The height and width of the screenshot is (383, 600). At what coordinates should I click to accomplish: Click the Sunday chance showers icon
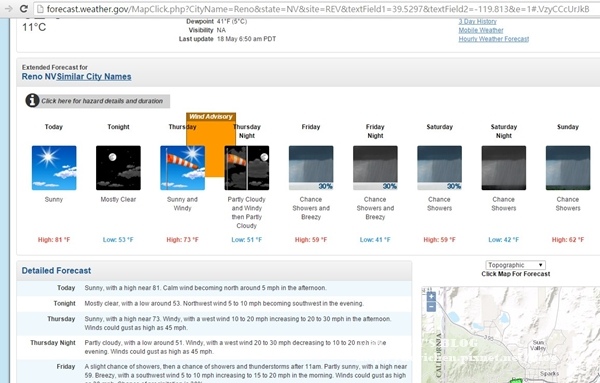coord(568,168)
